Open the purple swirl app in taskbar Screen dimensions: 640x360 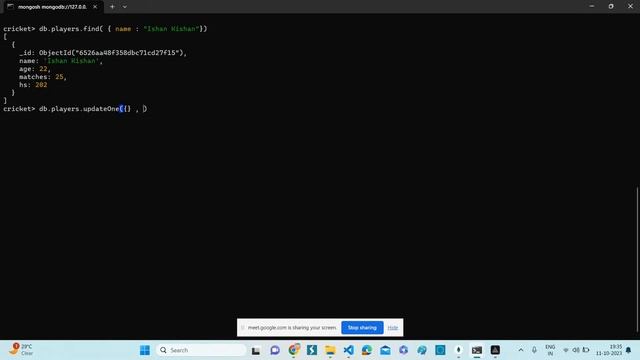[x=404, y=350]
